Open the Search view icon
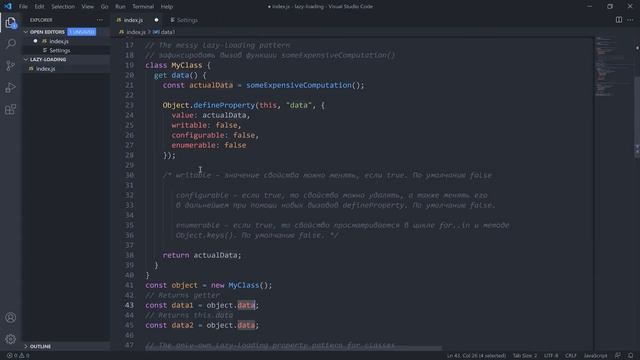The image size is (640, 360). 11,44
